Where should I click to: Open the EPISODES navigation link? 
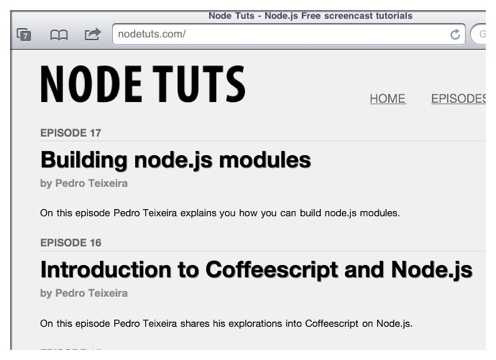click(x=458, y=99)
